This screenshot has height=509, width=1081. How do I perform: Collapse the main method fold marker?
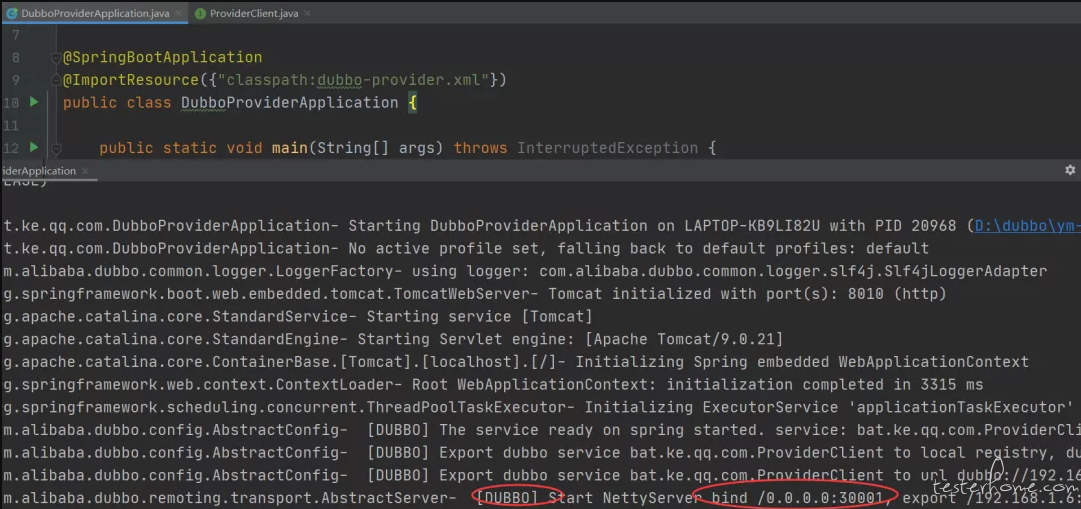click(x=57, y=148)
